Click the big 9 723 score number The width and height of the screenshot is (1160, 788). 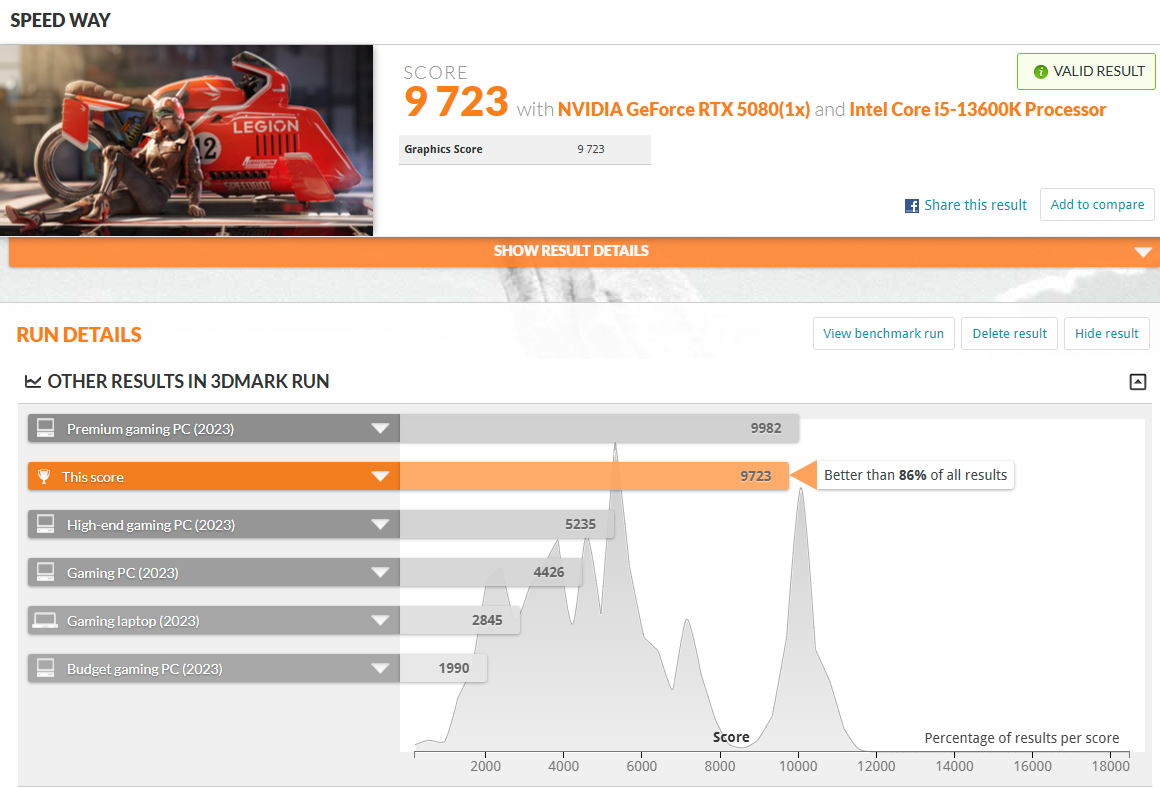point(456,102)
